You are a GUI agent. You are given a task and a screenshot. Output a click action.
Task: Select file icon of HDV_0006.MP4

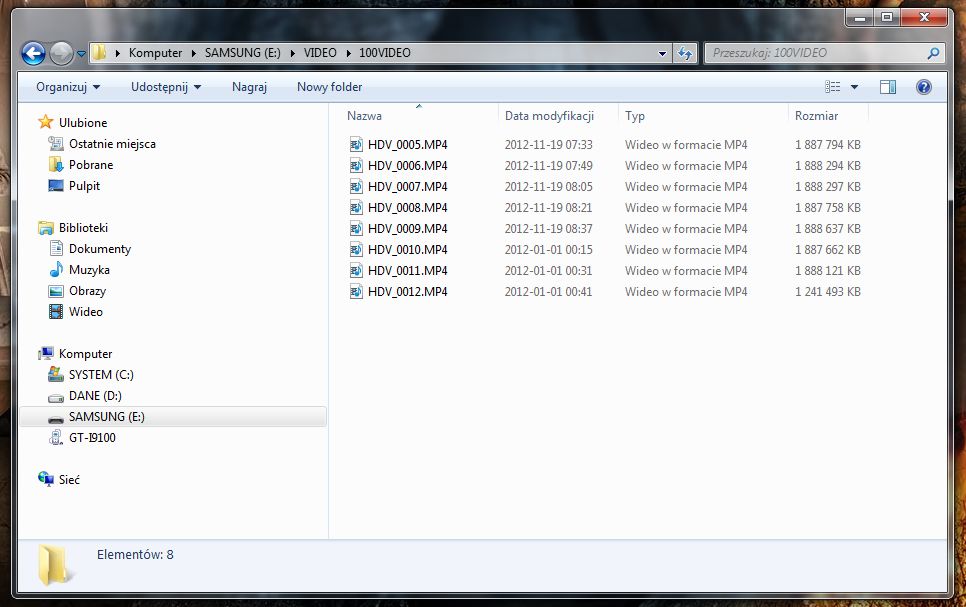click(356, 166)
